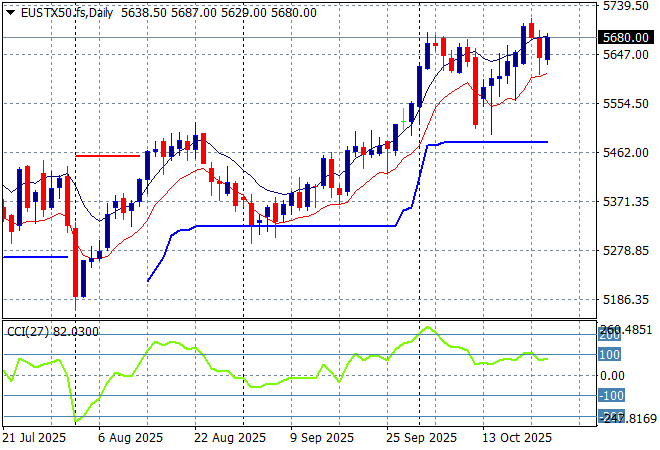Click the 22 Aug 2025 date label
Image resolution: width=660 pixels, height=450 pixels.
pos(230,438)
